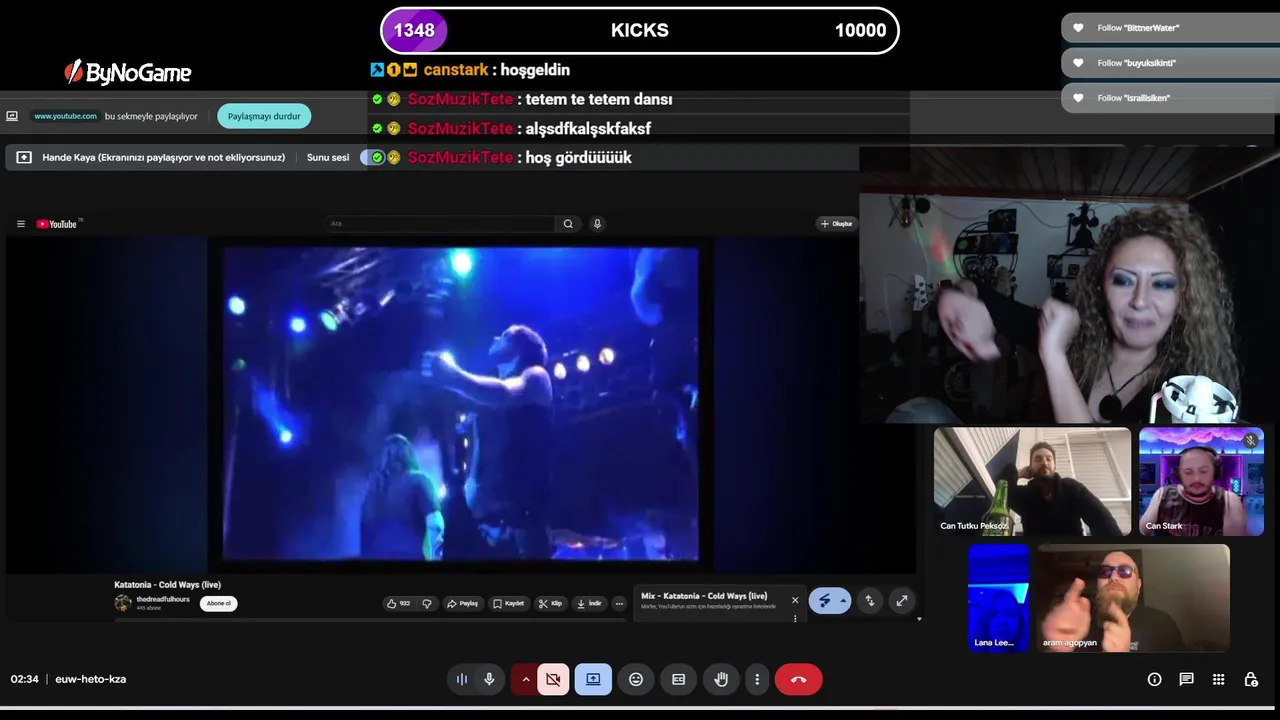
Task: Click chat message 'alşsdfkalşskfaksf'
Action: click(588, 128)
